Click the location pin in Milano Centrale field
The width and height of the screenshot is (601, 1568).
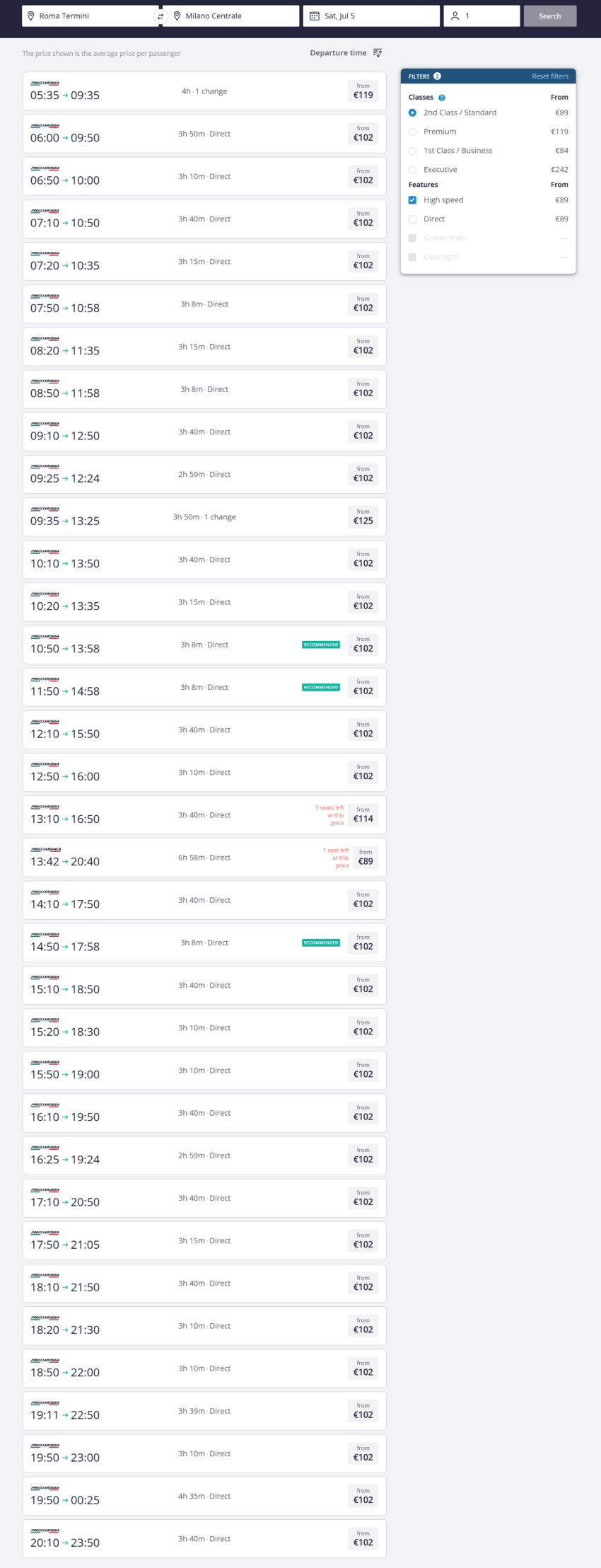tap(177, 16)
